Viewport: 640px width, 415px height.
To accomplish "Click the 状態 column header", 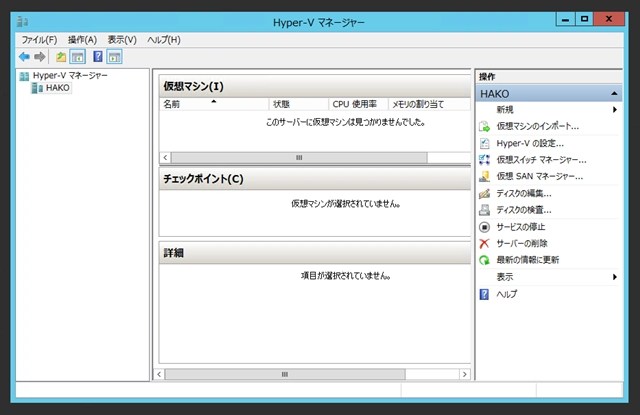I will [x=298, y=104].
